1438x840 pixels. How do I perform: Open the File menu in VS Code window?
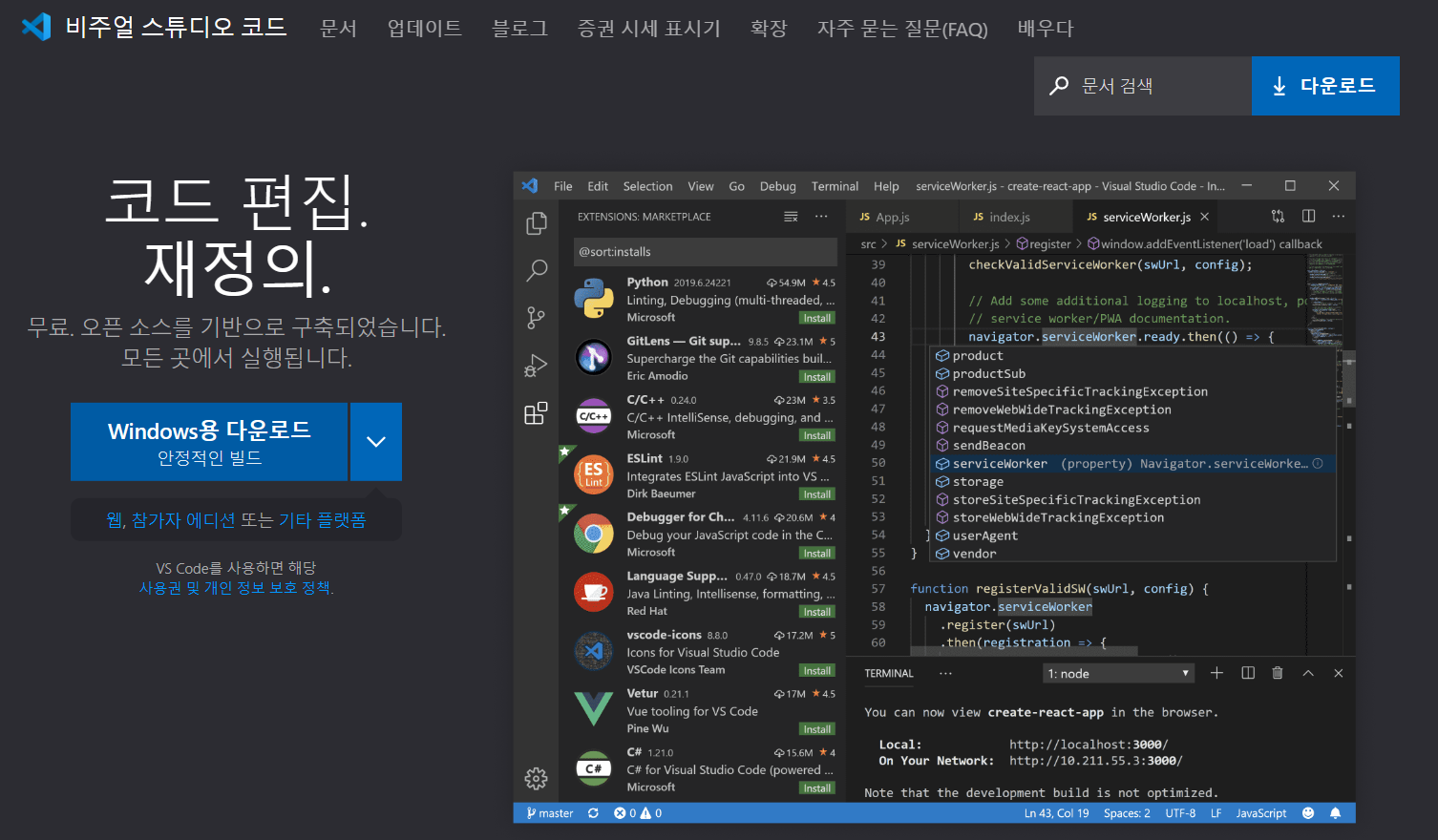(563, 186)
